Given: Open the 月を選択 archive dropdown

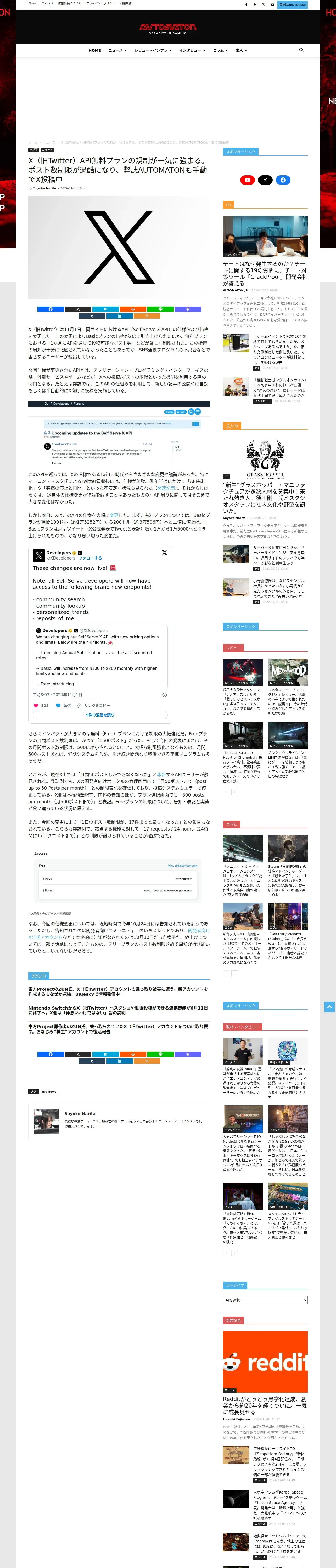Looking at the screenshot, I should tap(265, 1300).
